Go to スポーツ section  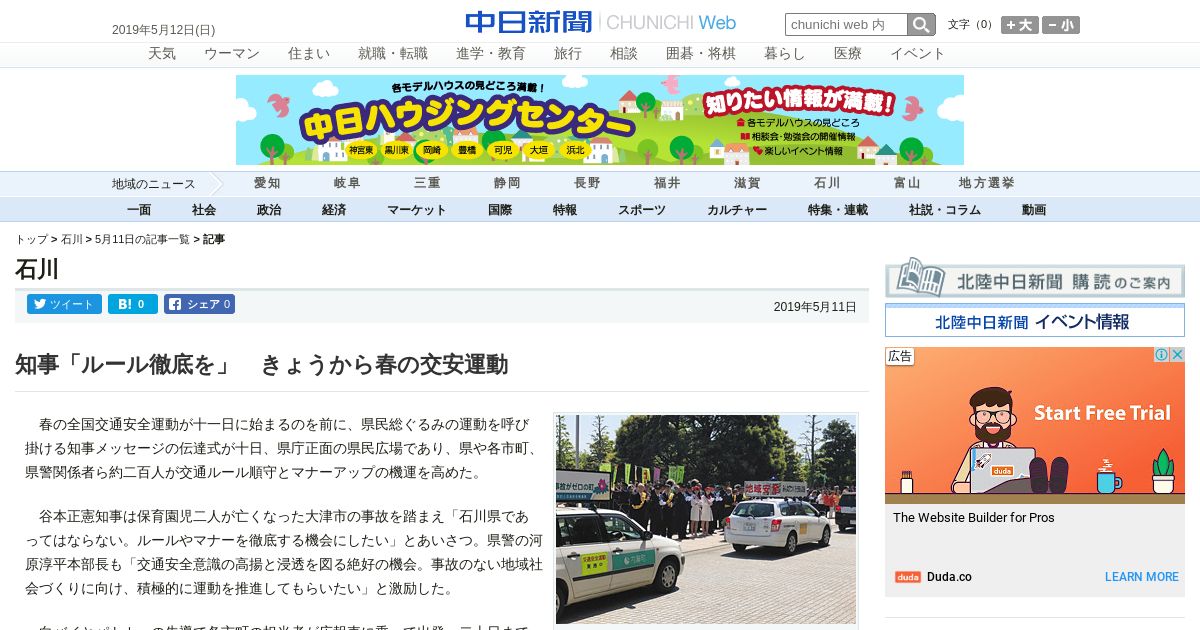[x=642, y=210]
